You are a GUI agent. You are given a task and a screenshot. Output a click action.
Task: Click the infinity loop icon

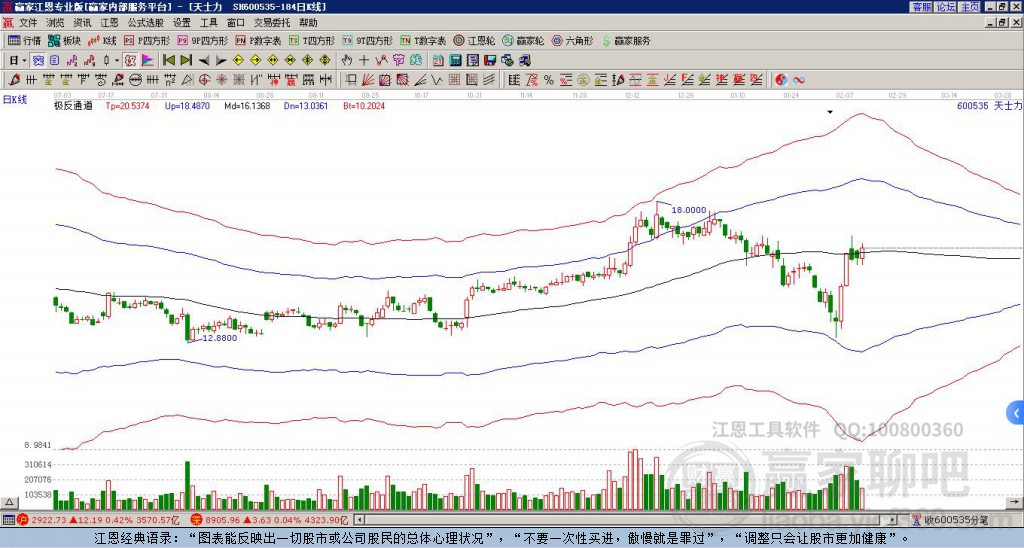pyautogui.click(x=798, y=80)
